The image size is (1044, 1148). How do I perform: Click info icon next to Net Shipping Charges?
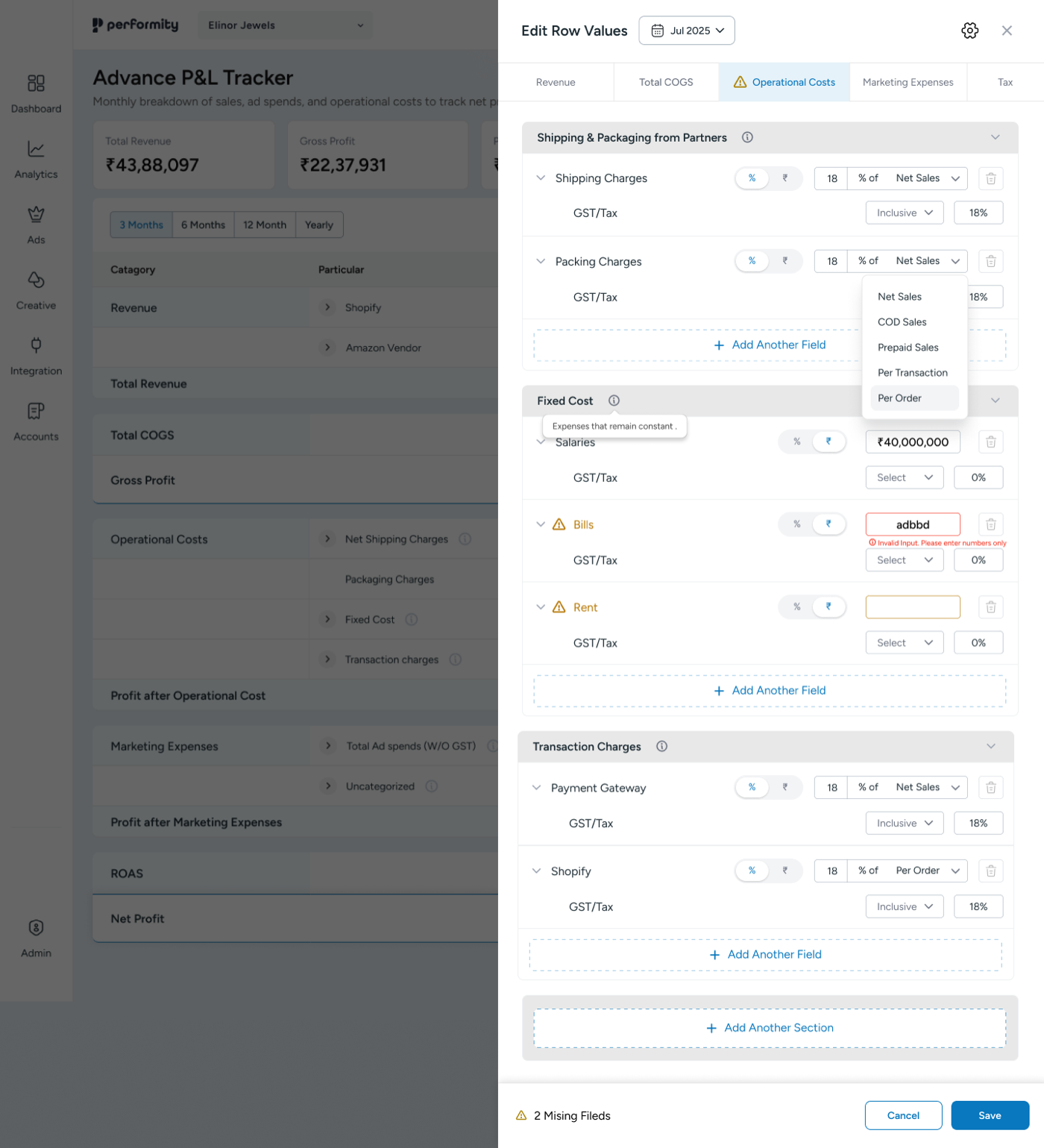[x=465, y=539]
